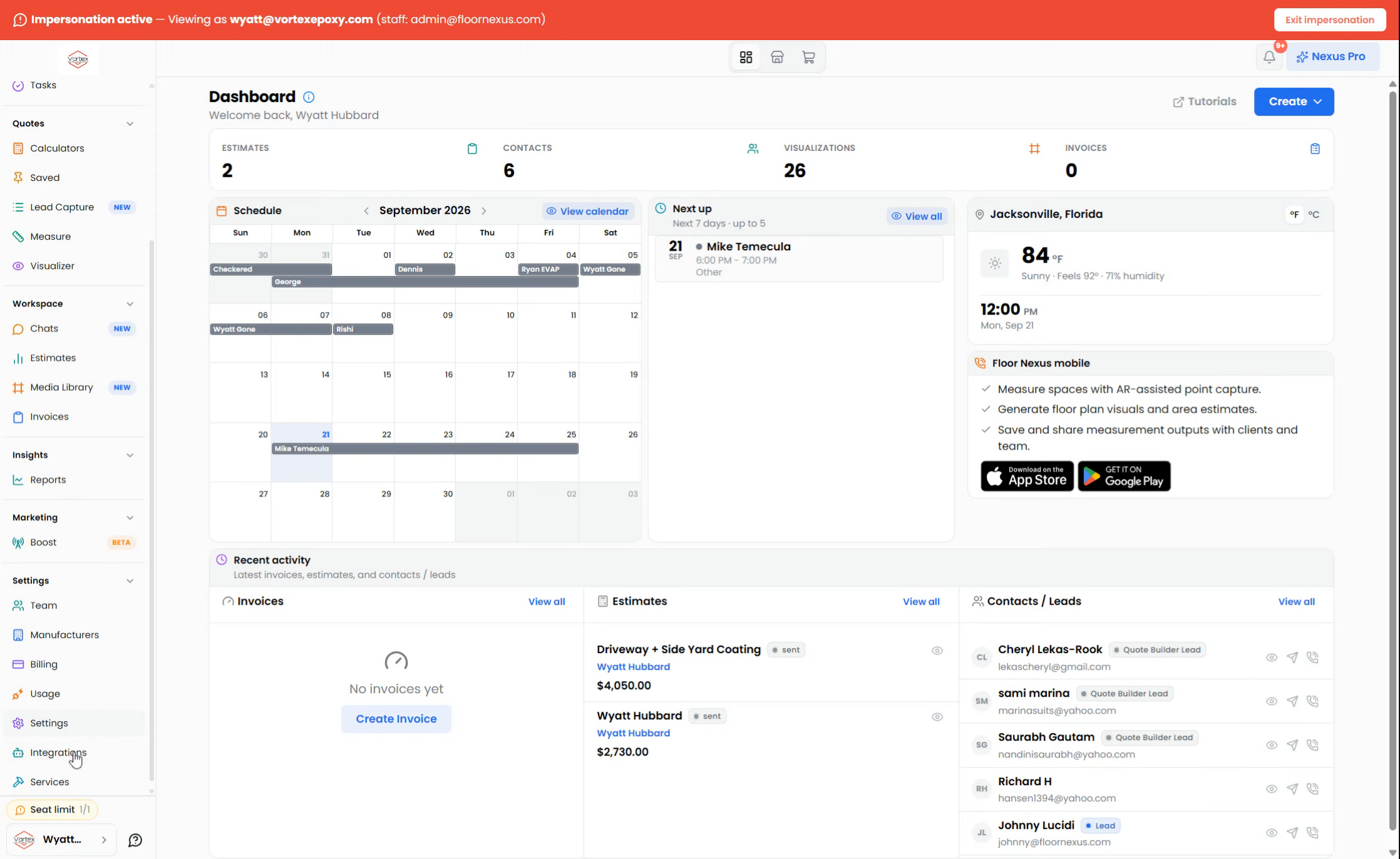Click the Vortex logo at top left
1400x859 pixels.
pyautogui.click(x=78, y=59)
